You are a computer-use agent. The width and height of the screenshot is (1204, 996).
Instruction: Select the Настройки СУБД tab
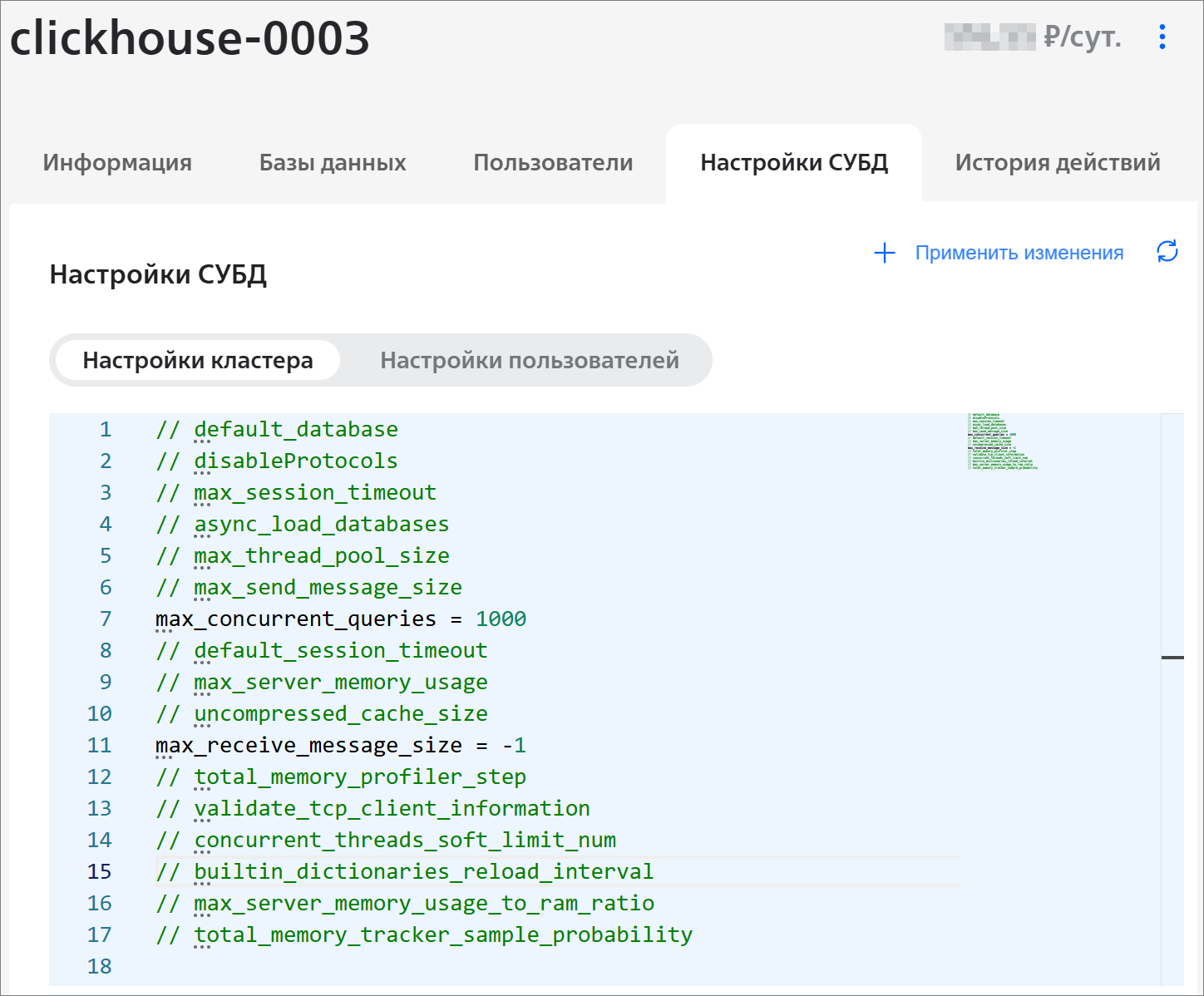(x=794, y=163)
